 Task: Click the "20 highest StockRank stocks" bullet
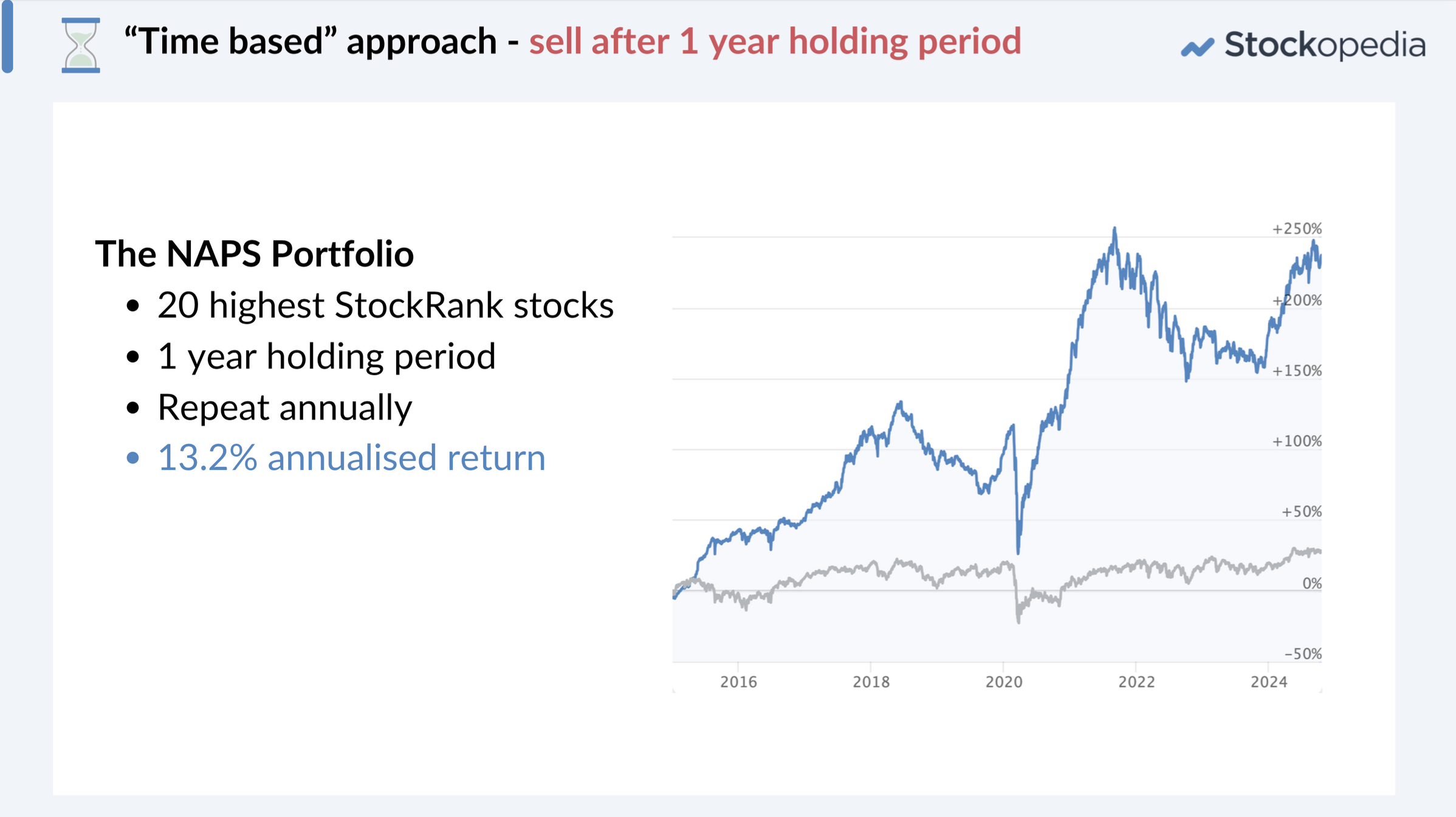point(385,305)
